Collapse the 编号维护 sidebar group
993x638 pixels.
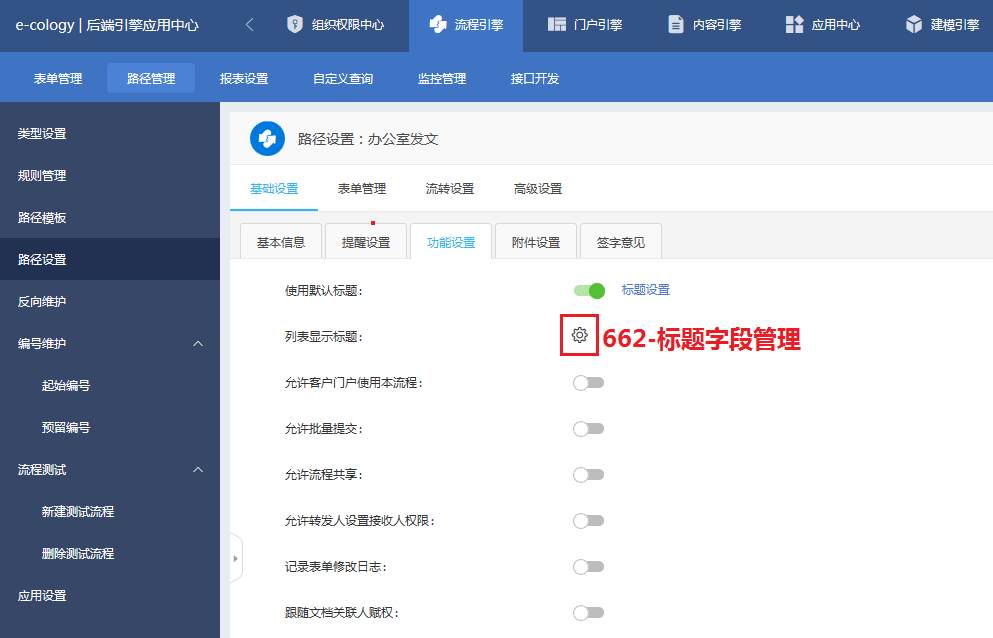coord(197,344)
